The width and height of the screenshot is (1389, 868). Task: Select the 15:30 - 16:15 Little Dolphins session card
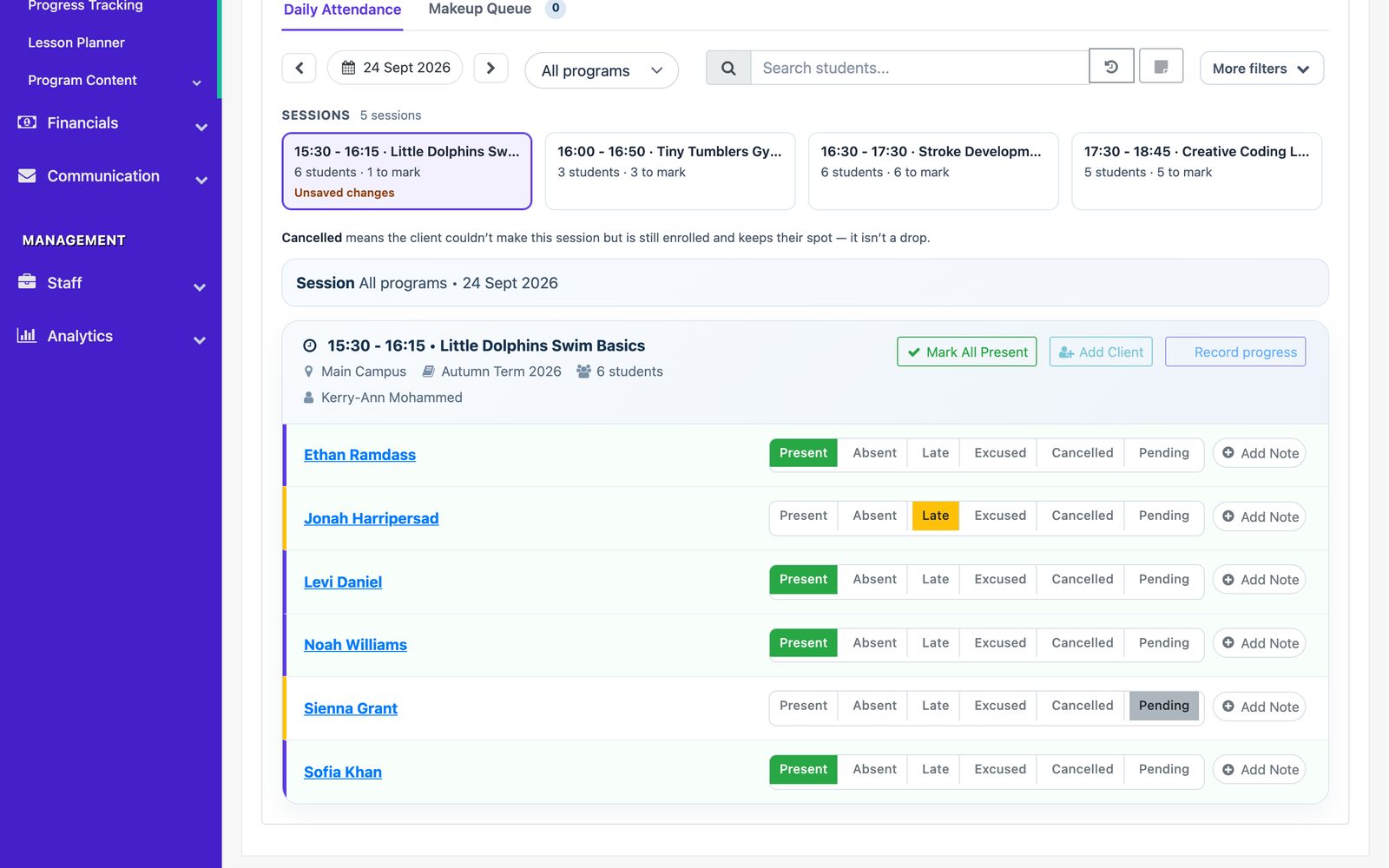coord(406,171)
